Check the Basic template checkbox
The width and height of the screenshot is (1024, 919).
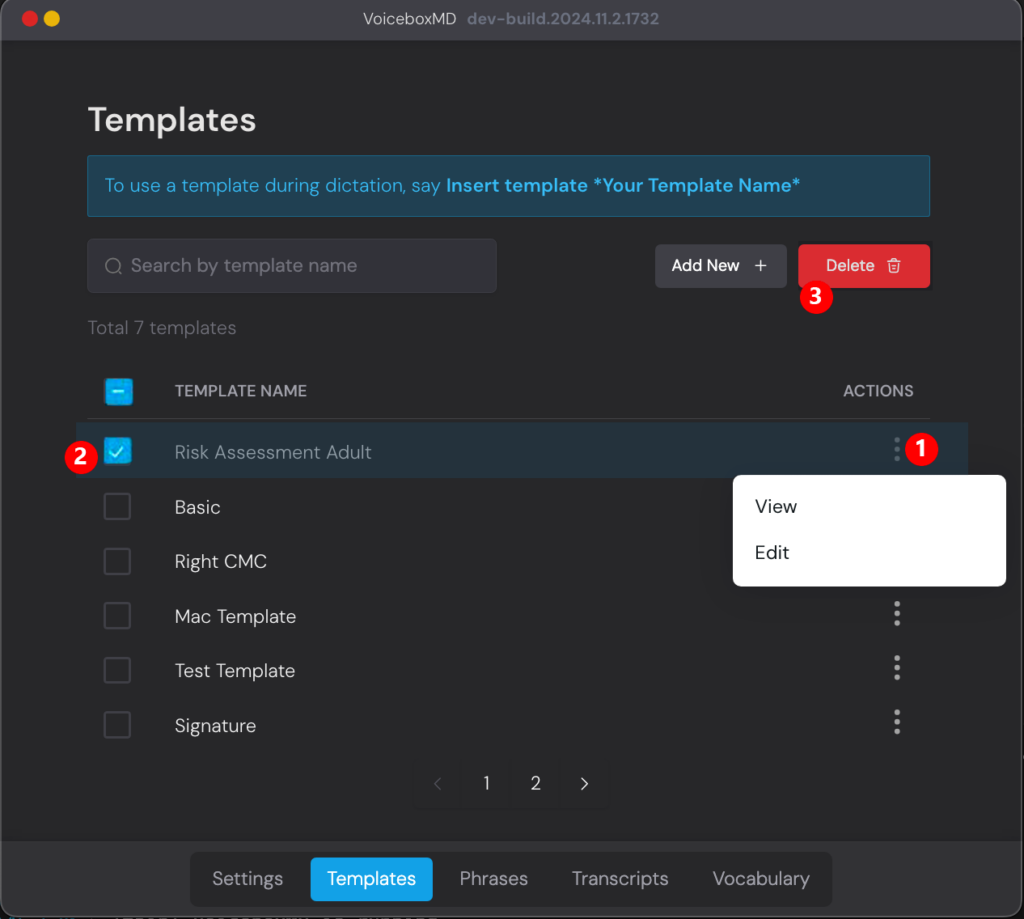(118, 507)
